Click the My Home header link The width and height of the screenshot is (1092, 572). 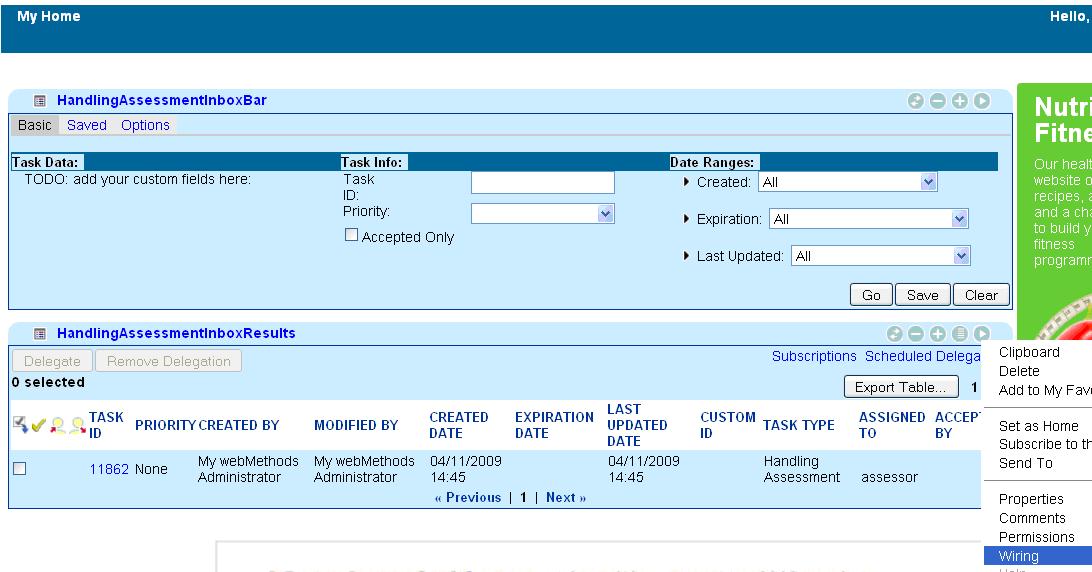49,16
